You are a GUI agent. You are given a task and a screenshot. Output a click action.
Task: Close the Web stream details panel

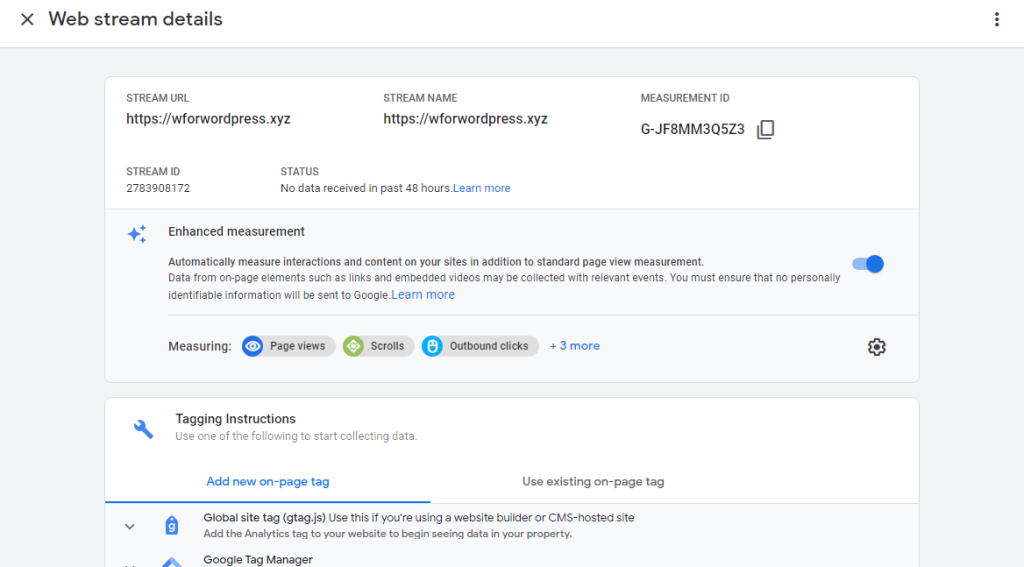click(x=27, y=20)
